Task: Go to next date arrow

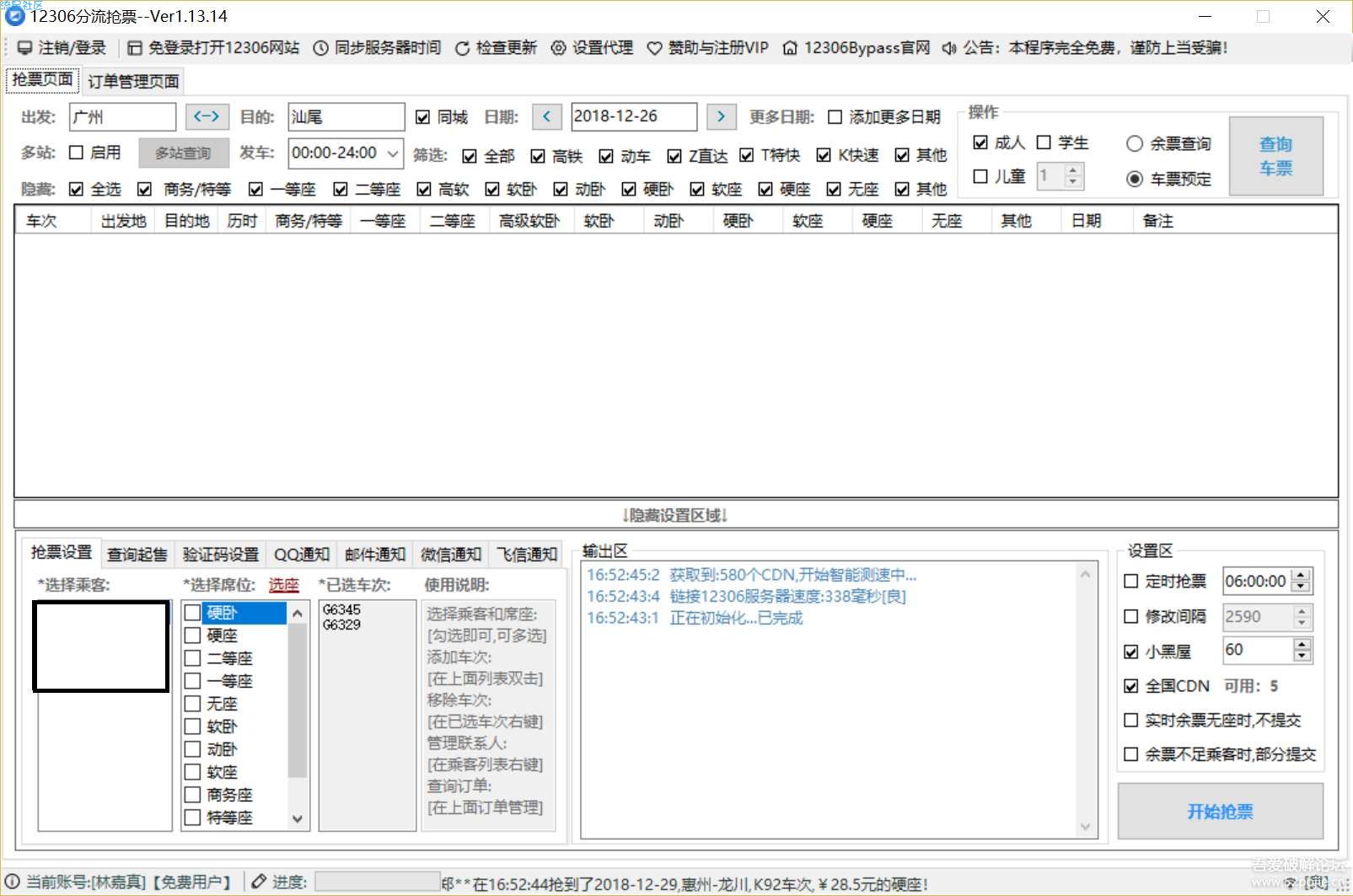Action: point(721,116)
